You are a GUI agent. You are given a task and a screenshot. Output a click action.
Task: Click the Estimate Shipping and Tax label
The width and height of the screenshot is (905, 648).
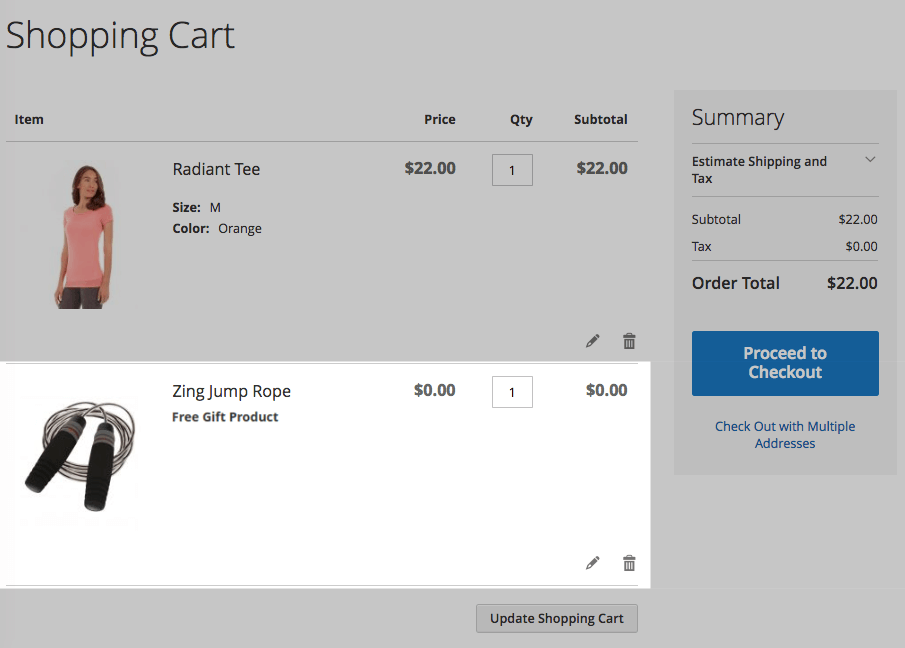(x=759, y=169)
